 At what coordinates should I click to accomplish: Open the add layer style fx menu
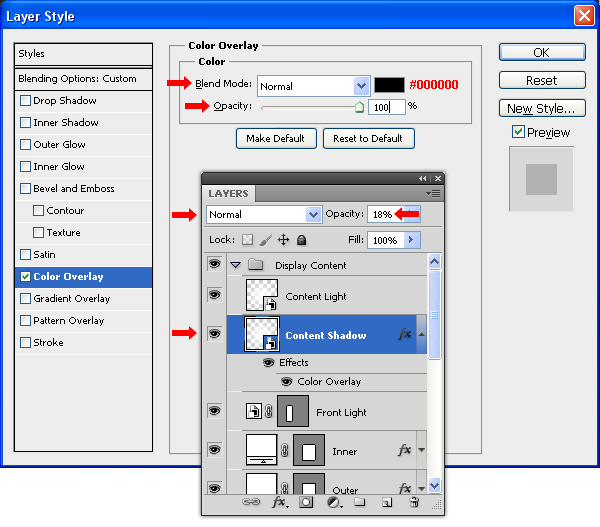tap(281, 503)
